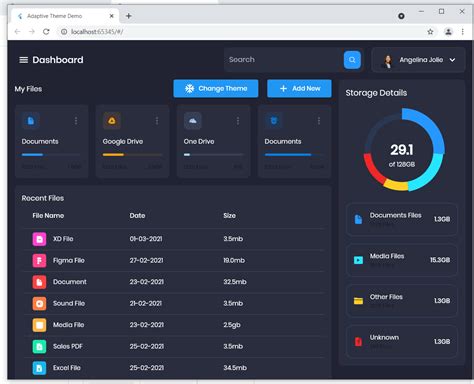Viewport: 474px width, 384px height.
Task: Click the Media Files play icon
Action: (x=358, y=260)
